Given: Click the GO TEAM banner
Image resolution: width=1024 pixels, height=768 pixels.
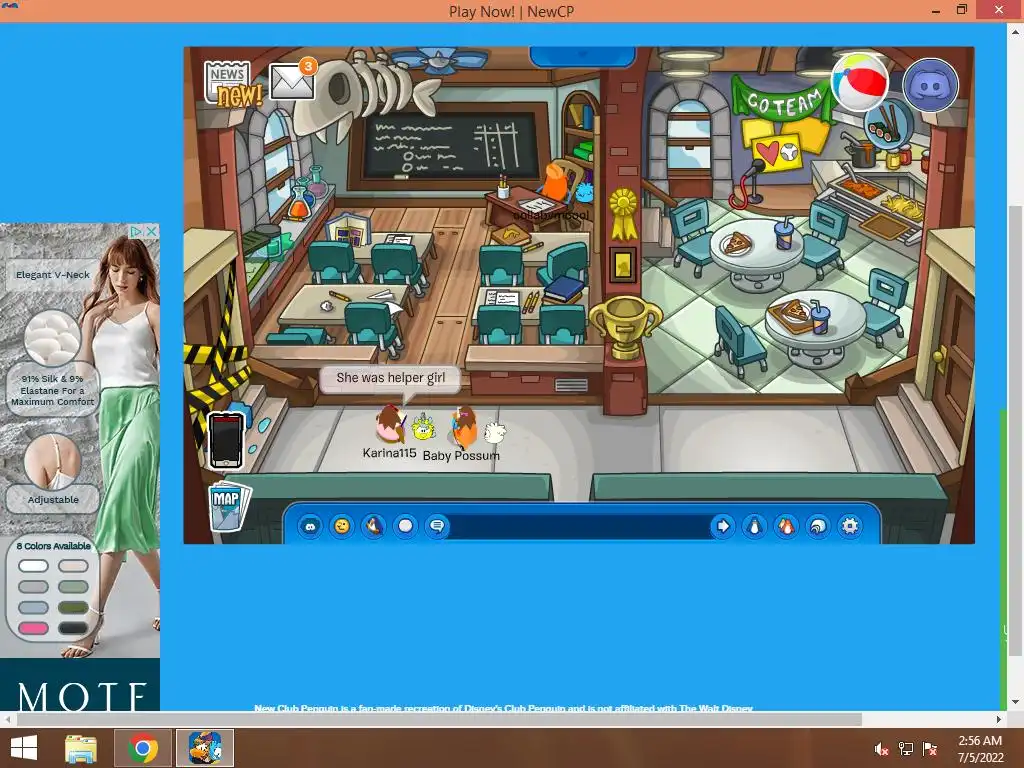Looking at the screenshot, I should [783, 102].
